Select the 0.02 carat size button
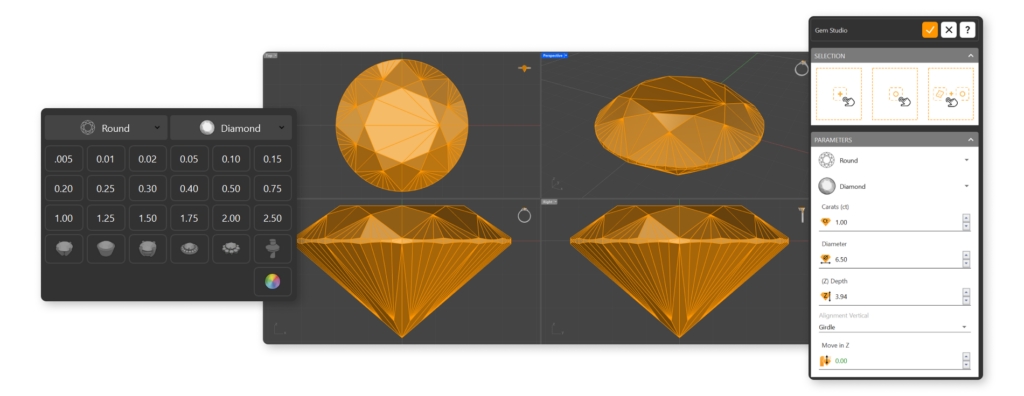Screen dimensions: 1024x396 (x=148, y=159)
